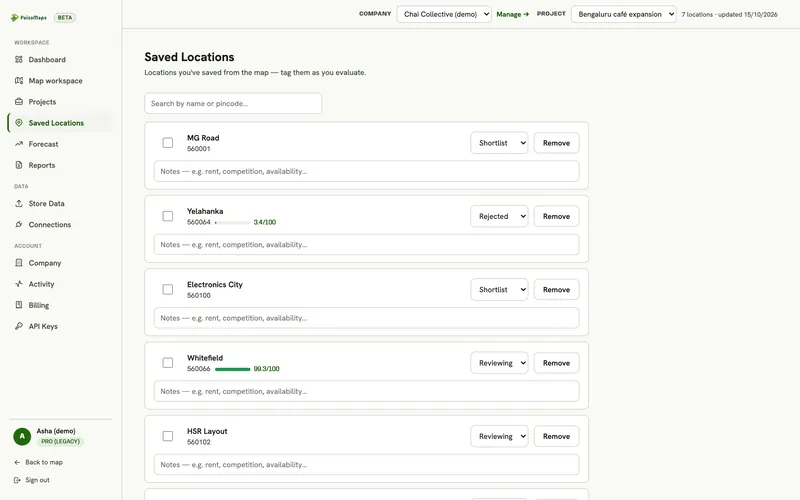Image resolution: width=800 pixels, height=500 pixels.
Task: Click the '7 locations · updated' status text
Action: pos(729,14)
